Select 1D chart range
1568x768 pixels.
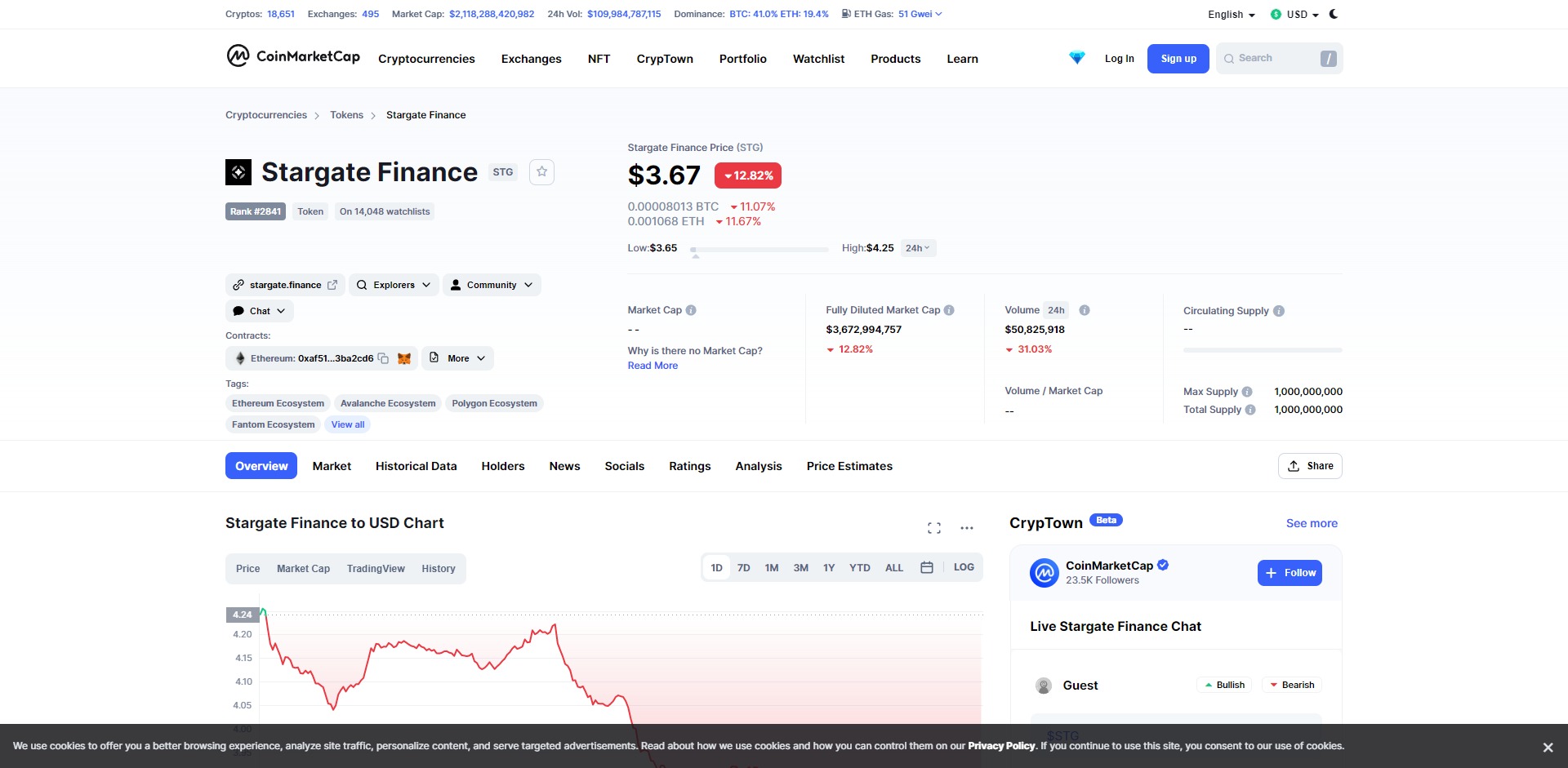[716, 568]
